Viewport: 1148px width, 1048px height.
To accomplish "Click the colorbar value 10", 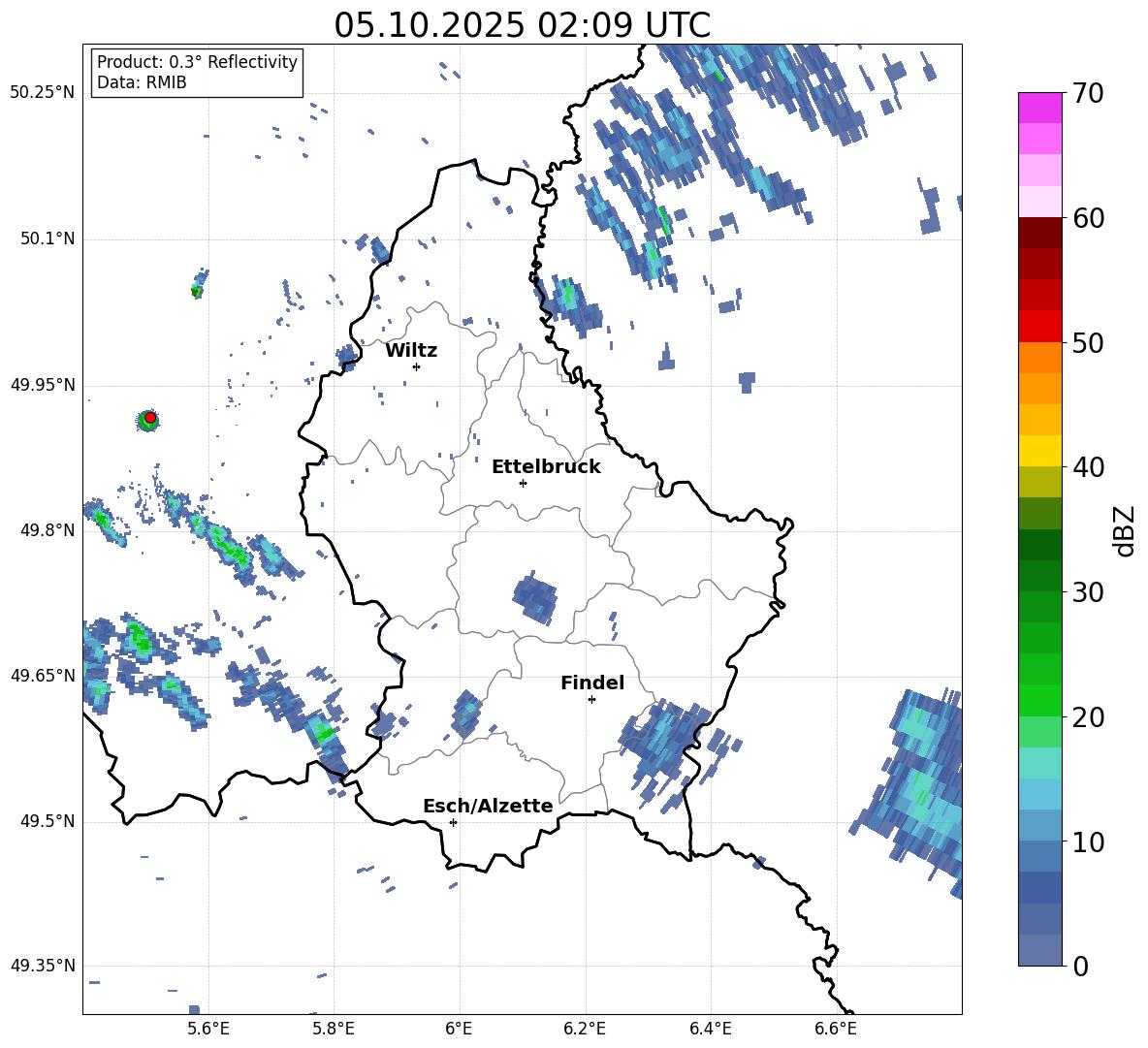I will pos(1089,842).
